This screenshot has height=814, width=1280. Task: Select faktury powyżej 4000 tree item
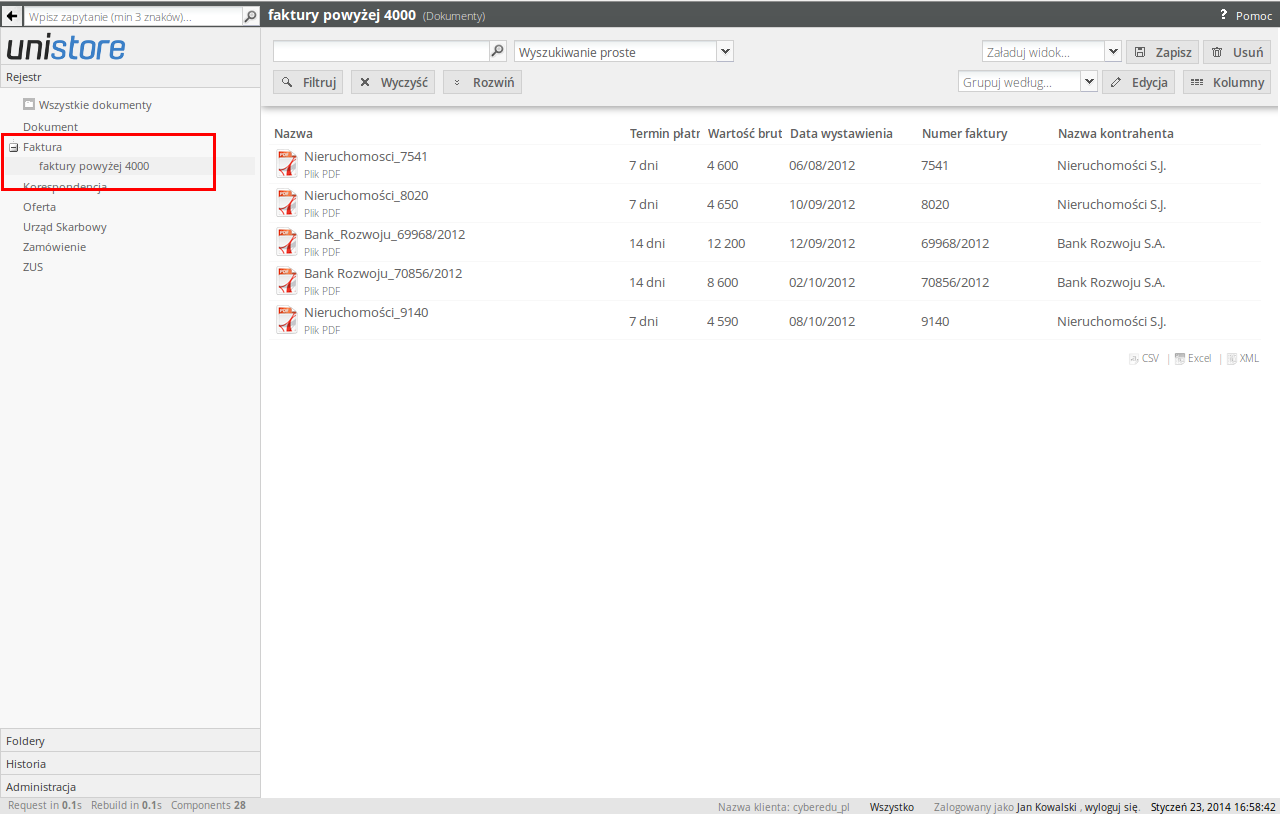(94, 166)
